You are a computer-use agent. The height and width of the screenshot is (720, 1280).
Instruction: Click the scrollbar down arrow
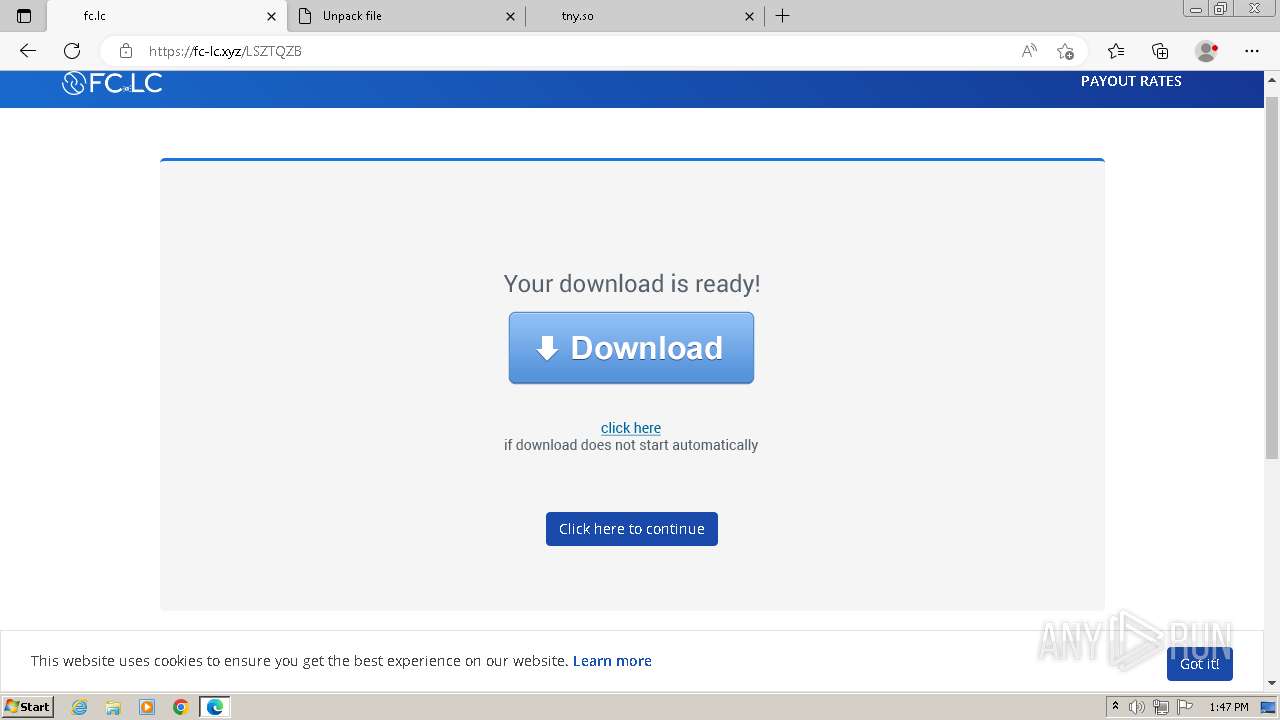click(x=1272, y=683)
